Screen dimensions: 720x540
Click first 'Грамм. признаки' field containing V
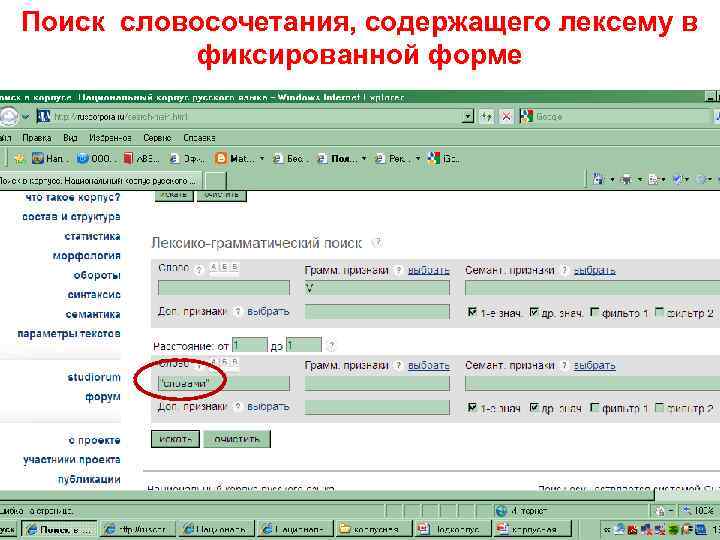pos(377,288)
